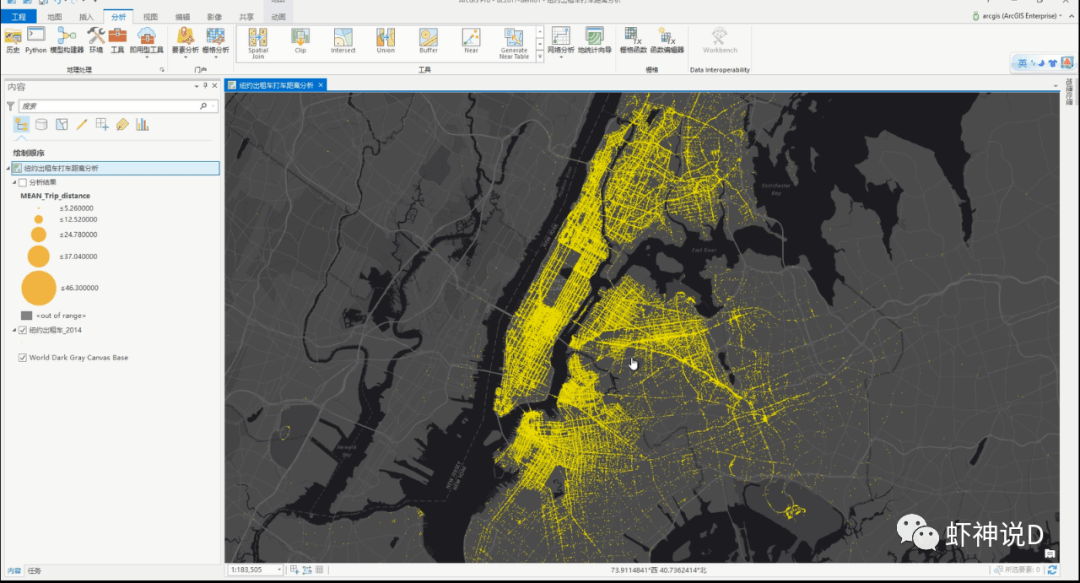Refresh the map using status bar icon
This screenshot has height=583, width=1080.
click(1052, 570)
